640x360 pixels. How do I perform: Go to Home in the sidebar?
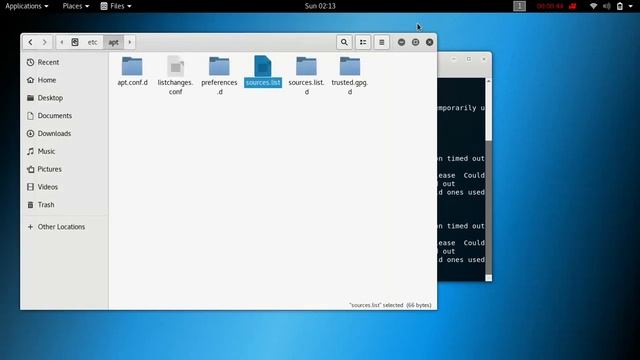coord(64,80)
